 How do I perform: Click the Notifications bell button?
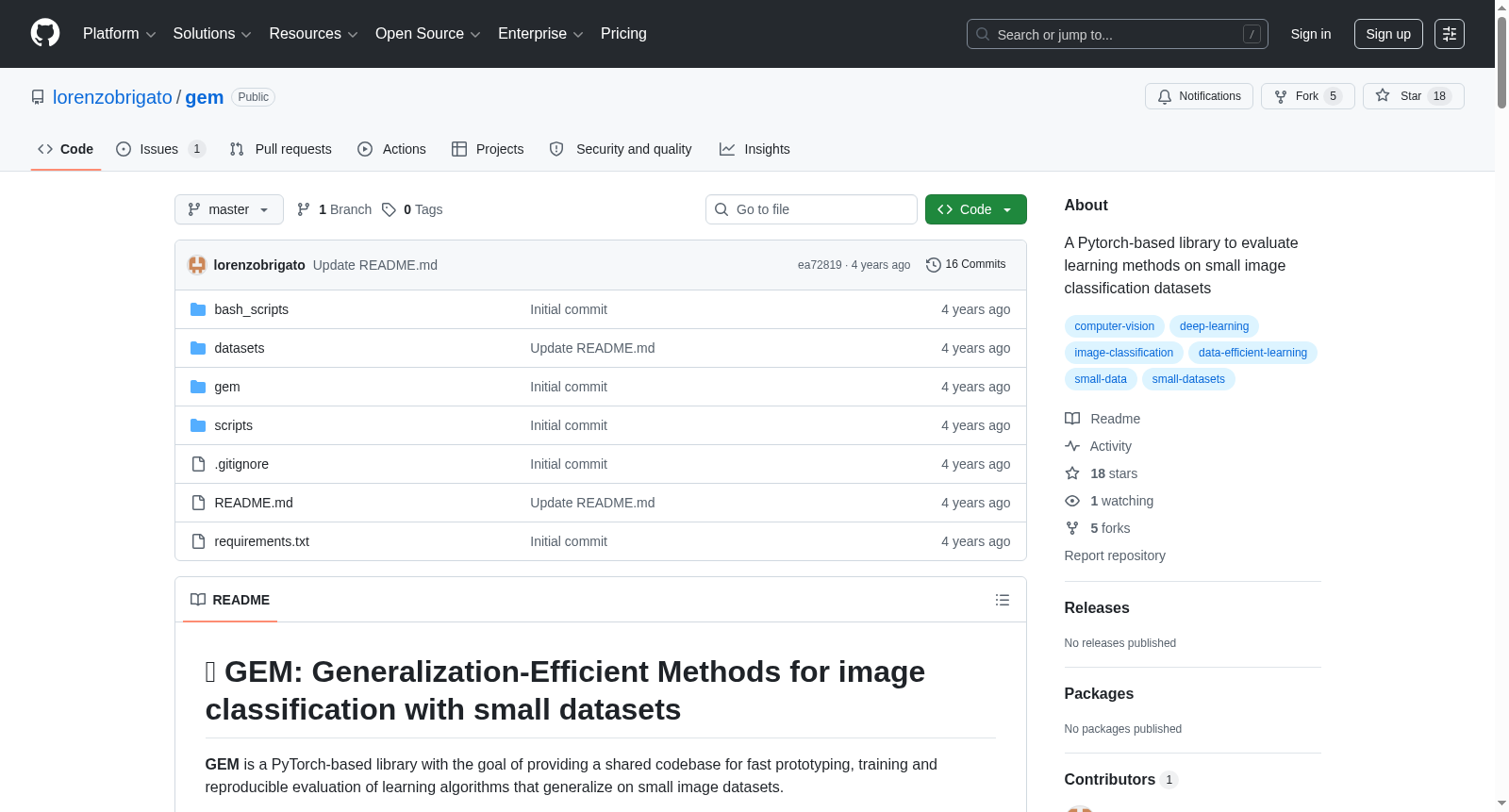coord(1199,96)
